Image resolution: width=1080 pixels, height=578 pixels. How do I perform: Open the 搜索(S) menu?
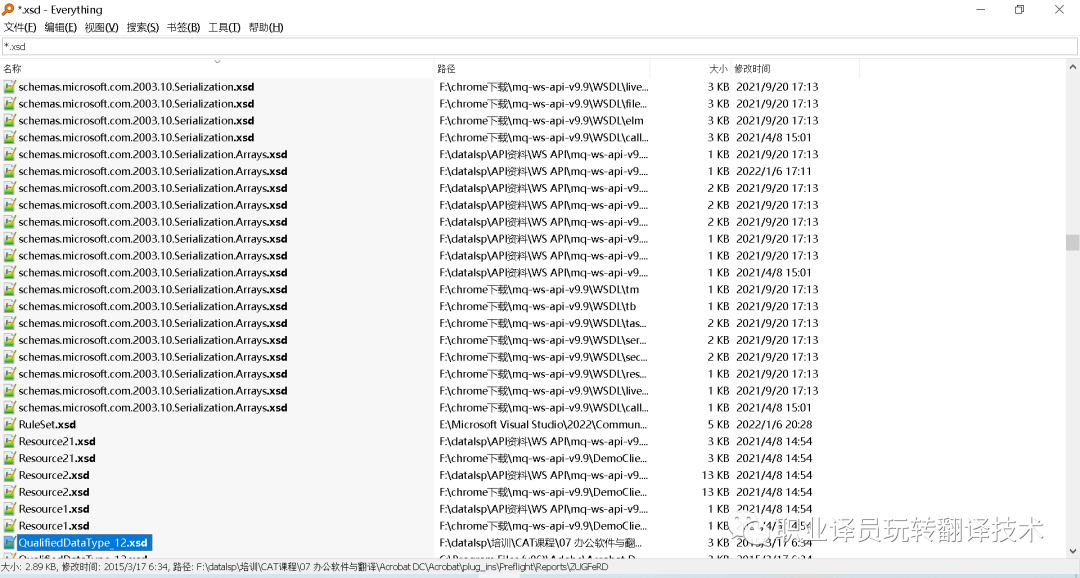142,27
